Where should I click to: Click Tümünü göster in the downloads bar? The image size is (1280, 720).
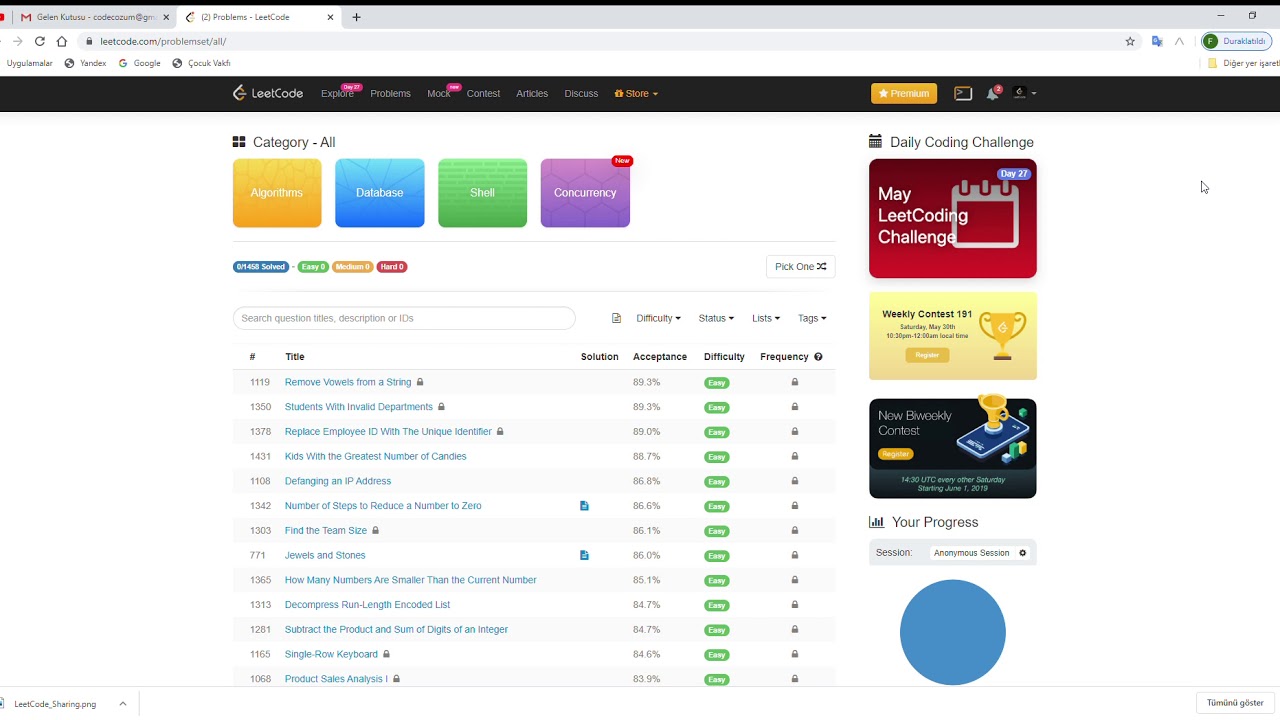[x=1235, y=703]
